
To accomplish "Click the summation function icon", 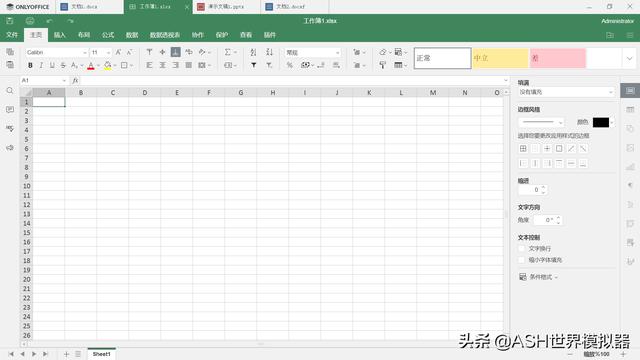I will click(228, 52).
